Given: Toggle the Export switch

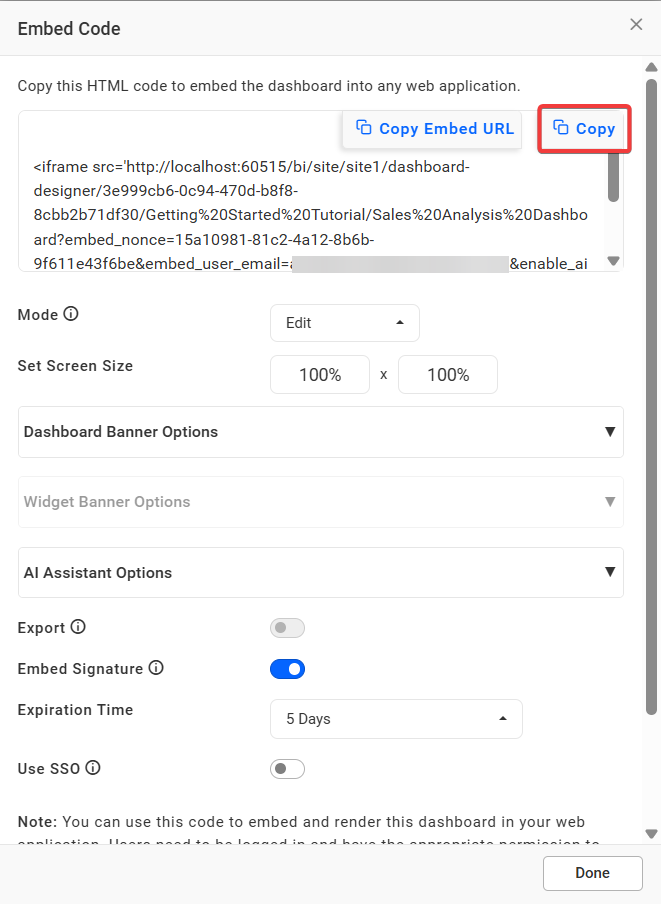Looking at the screenshot, I should (x=287, y=628).
